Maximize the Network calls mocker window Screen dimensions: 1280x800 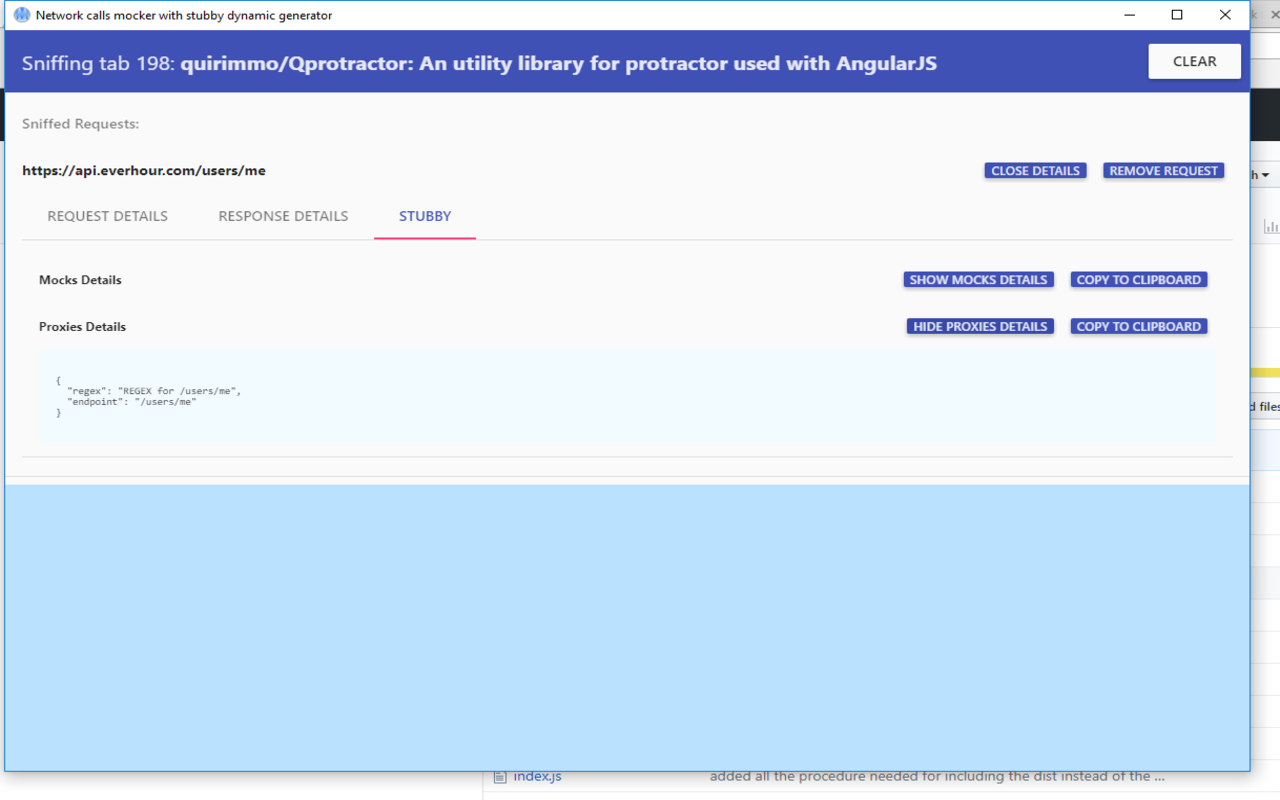(x=1177, y=15)
